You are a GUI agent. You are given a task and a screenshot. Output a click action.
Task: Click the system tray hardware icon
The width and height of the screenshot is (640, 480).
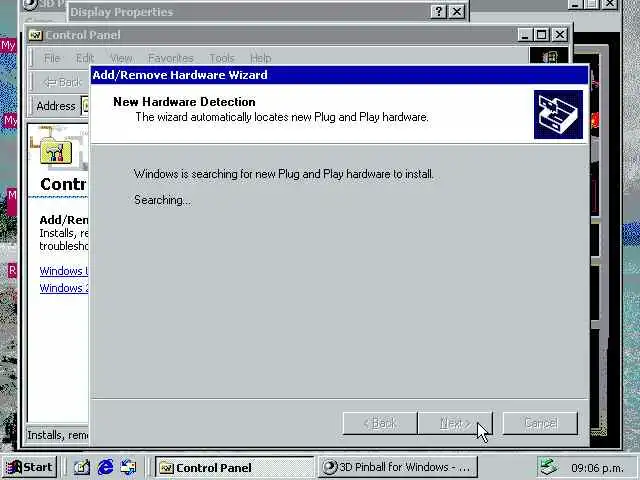point(548,467)
